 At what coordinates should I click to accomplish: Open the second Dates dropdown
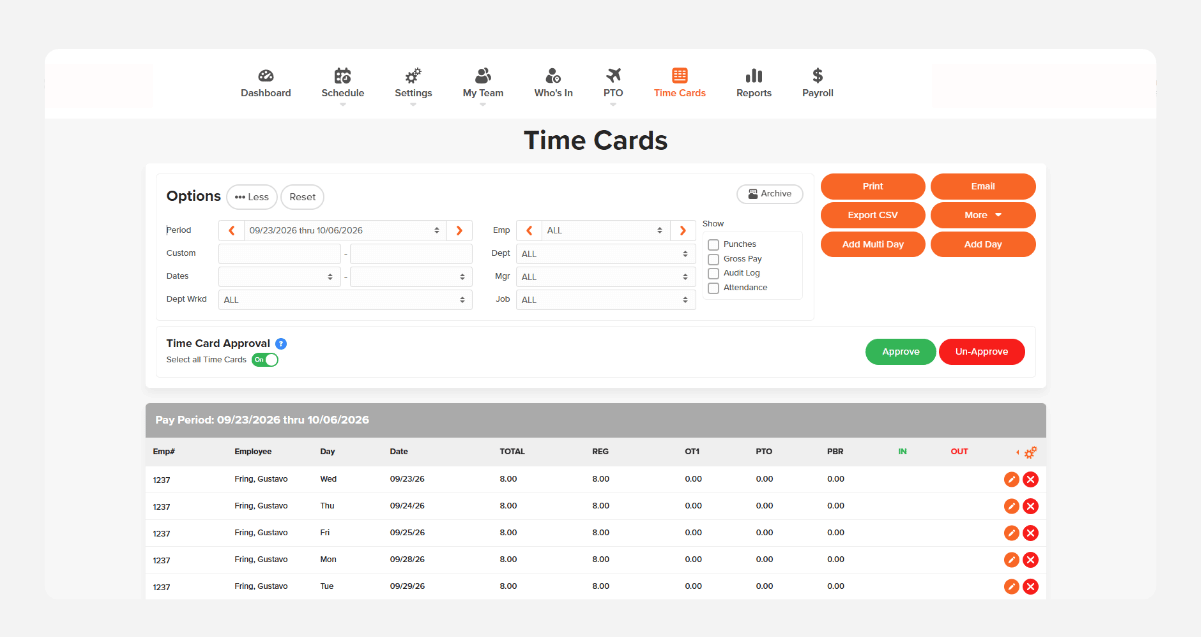411,277
